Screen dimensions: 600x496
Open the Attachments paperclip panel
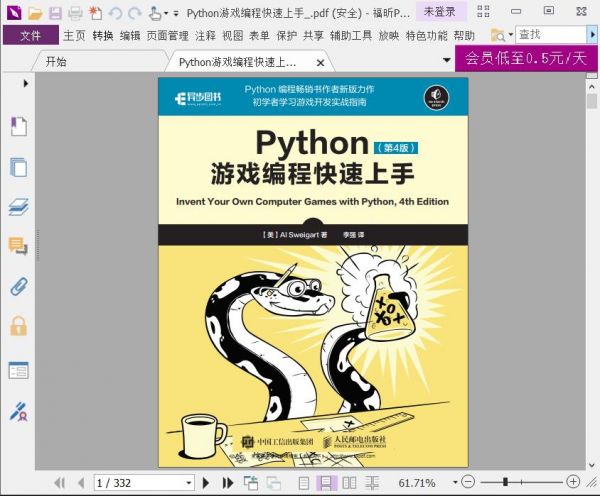[18, 287]
